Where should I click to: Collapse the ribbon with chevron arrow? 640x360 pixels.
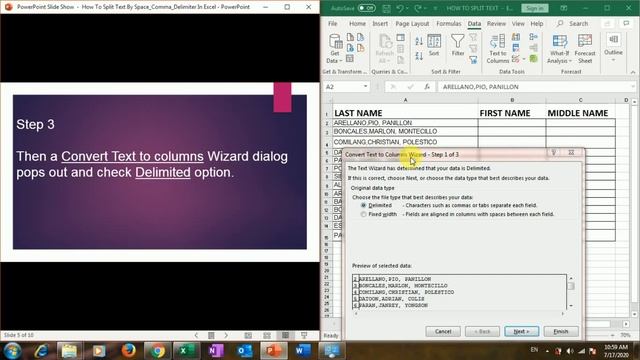(x=633, y=72)
